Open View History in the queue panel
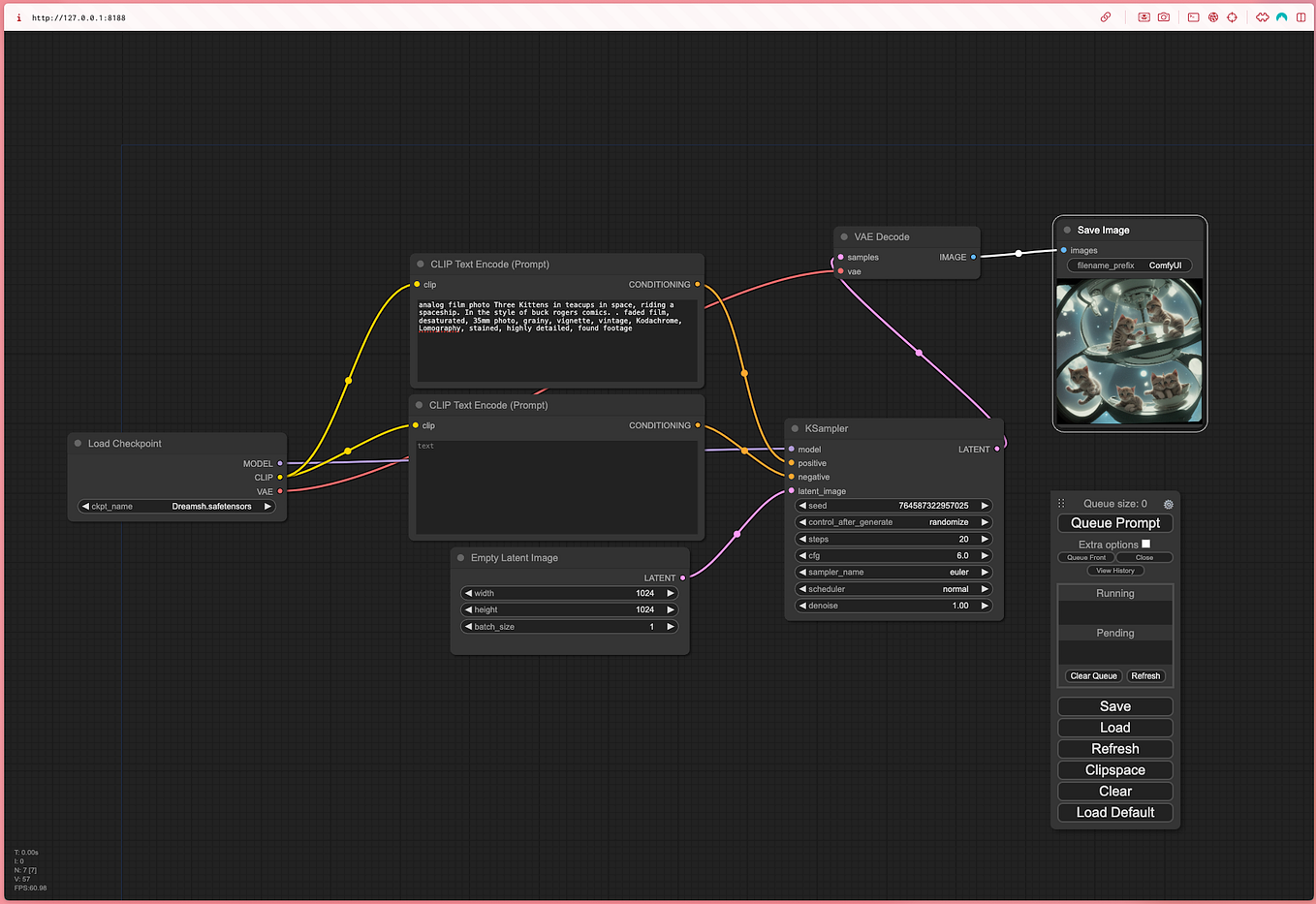Image resolution: width=1316 pixels, height=904 pixels. 1114,570
